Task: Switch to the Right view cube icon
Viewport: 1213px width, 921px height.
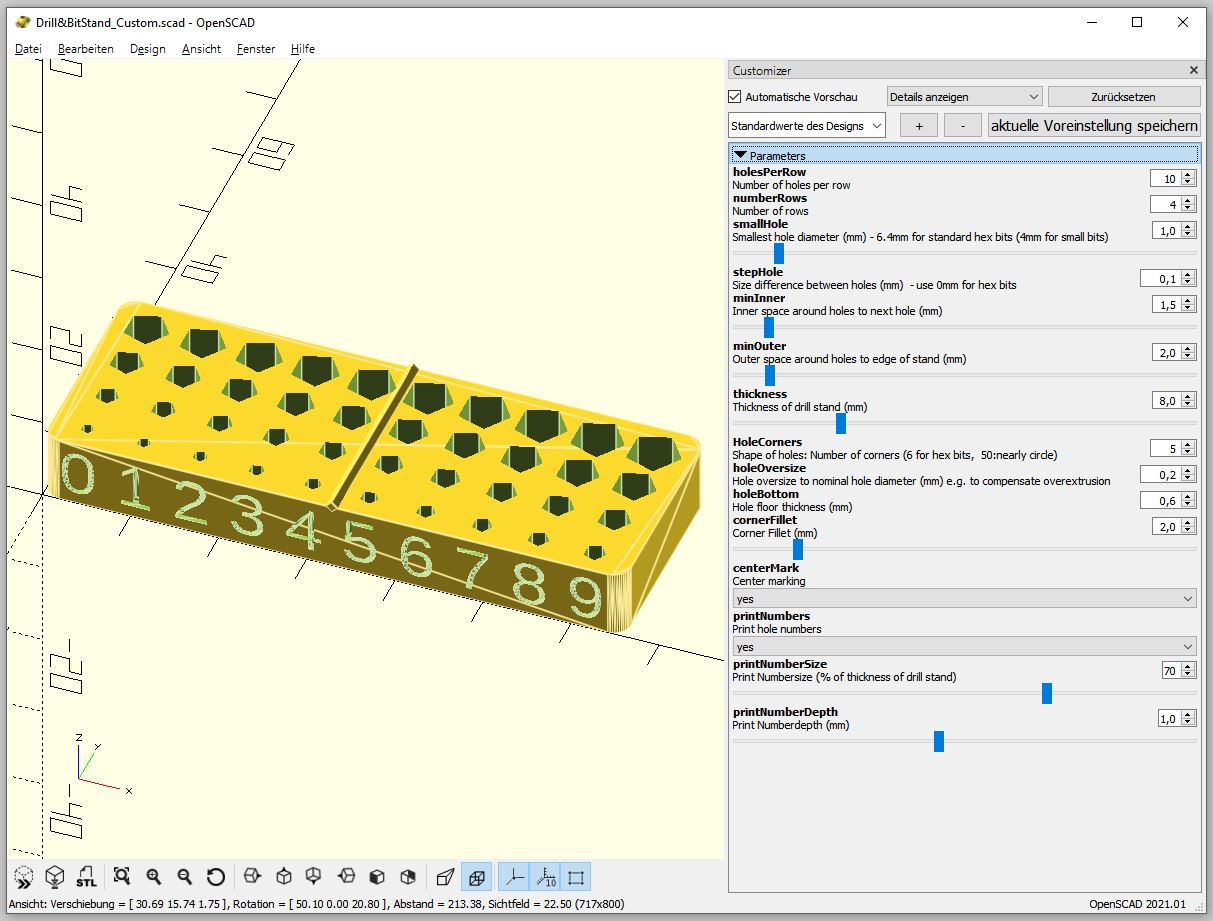Action: 252,877
